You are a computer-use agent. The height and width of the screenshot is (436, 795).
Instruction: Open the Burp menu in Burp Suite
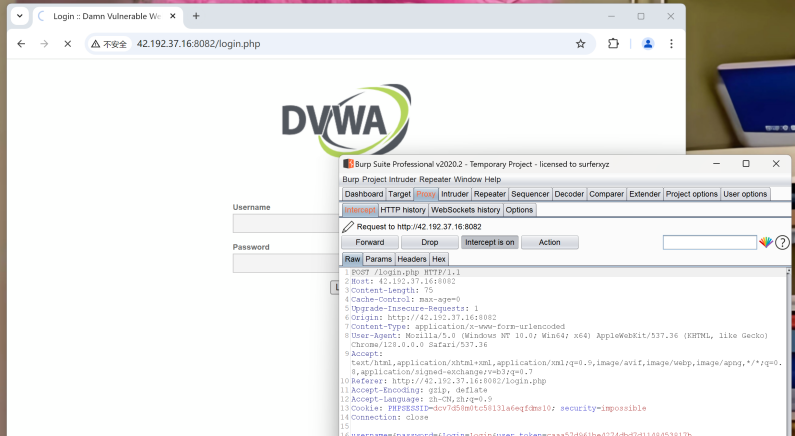point(350,179)
